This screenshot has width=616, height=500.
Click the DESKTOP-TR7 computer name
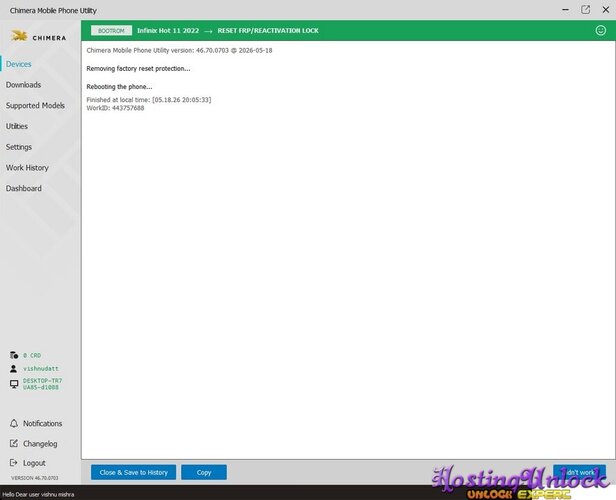(x=42, y=384)
